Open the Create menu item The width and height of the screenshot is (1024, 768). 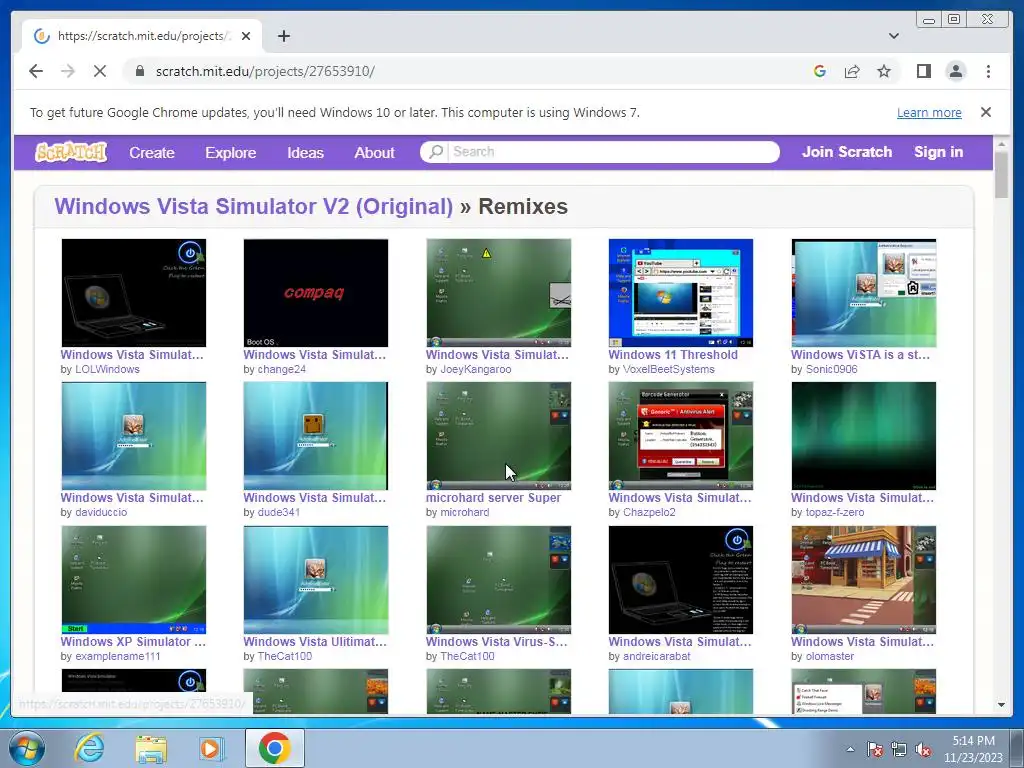click(152, 153)
